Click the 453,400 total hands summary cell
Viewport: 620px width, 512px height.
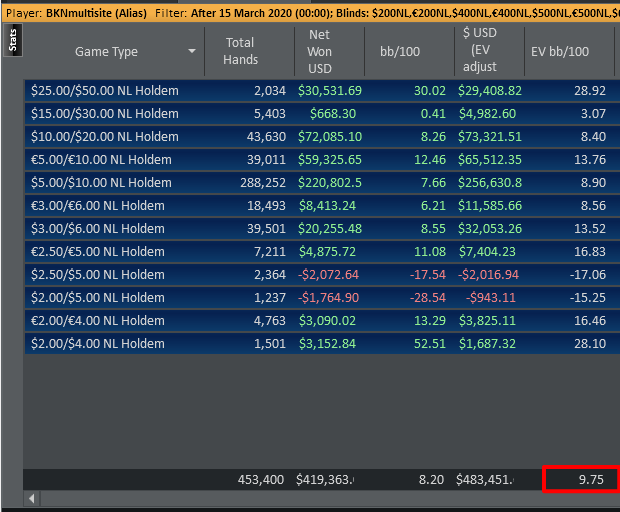click(x=261, y=480)
